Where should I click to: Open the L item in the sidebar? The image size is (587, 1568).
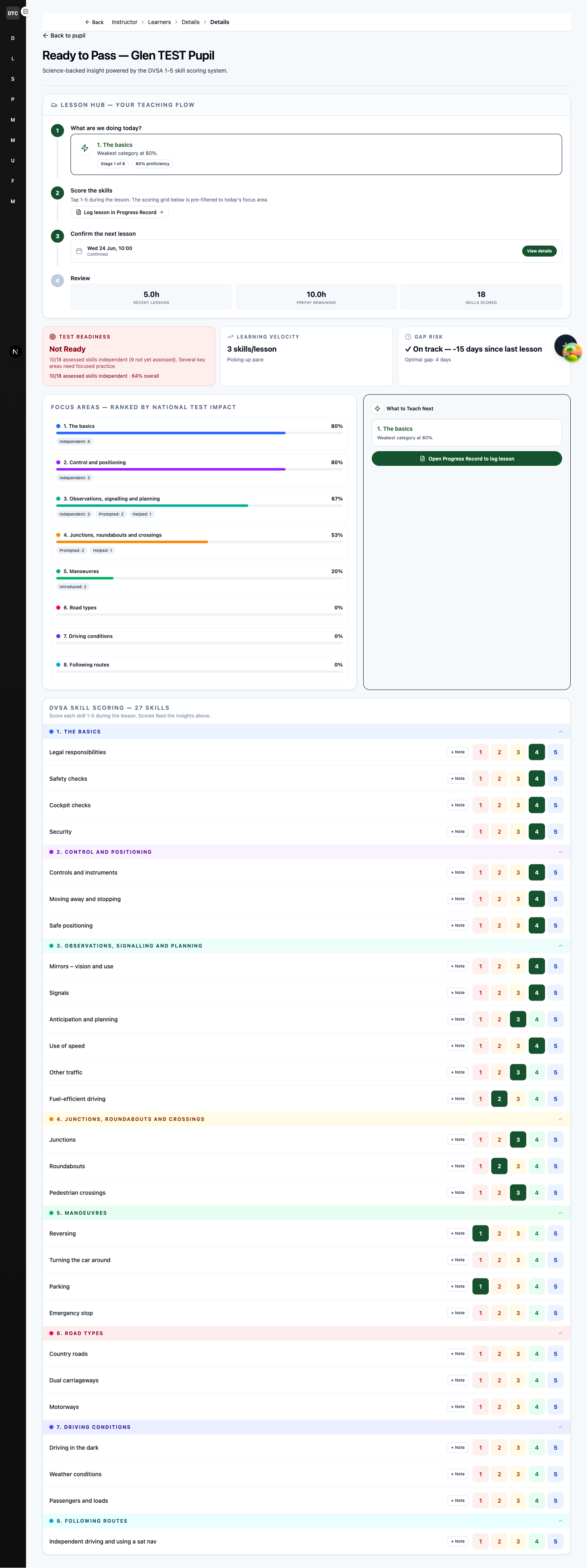[13, 59]
